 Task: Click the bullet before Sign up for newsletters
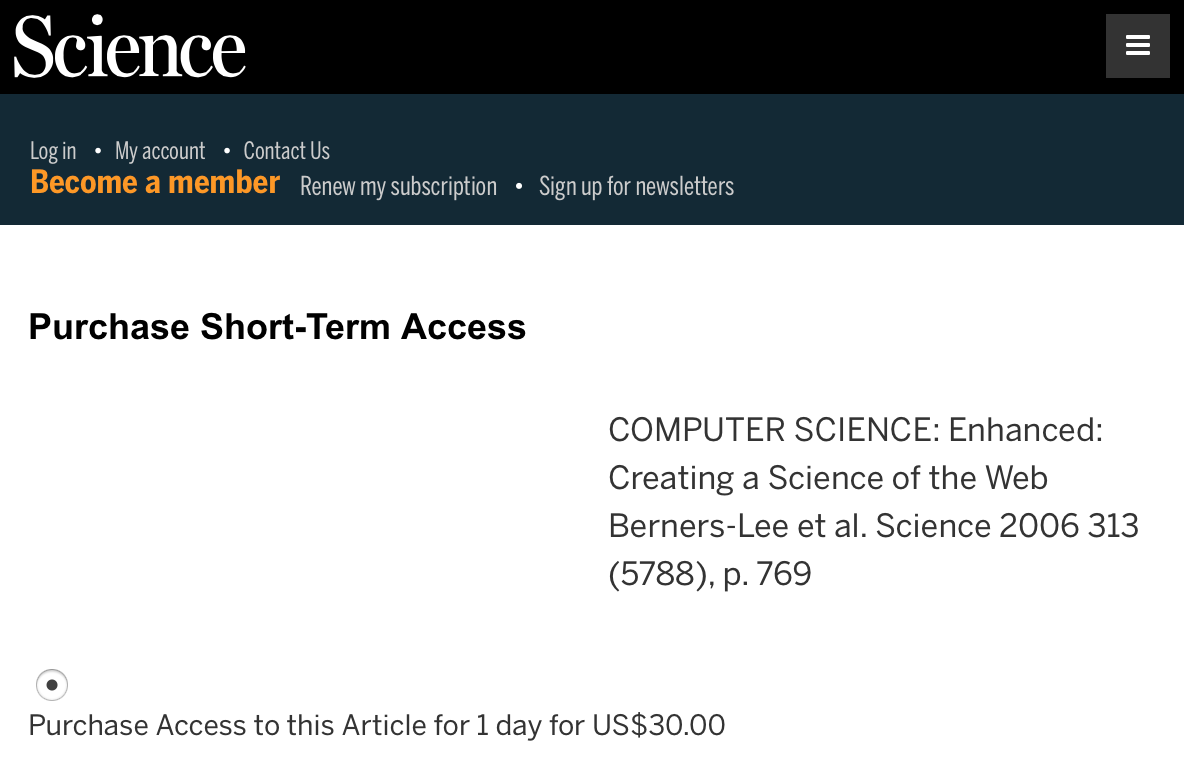(518, 187)
